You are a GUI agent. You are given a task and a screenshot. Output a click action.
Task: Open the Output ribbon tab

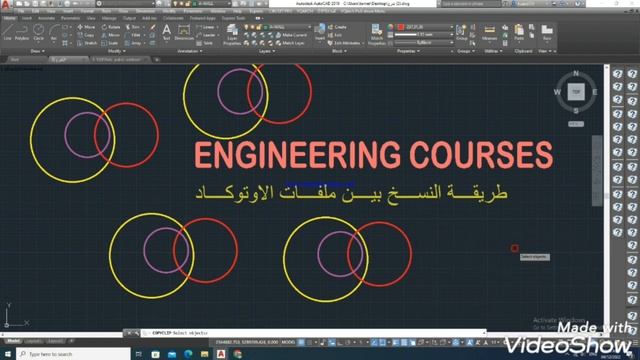(x=129, y=18)
